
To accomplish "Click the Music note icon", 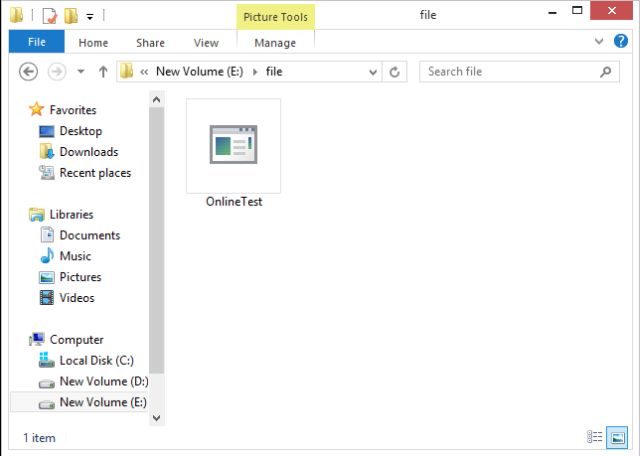I will click(x=47, y=256).
